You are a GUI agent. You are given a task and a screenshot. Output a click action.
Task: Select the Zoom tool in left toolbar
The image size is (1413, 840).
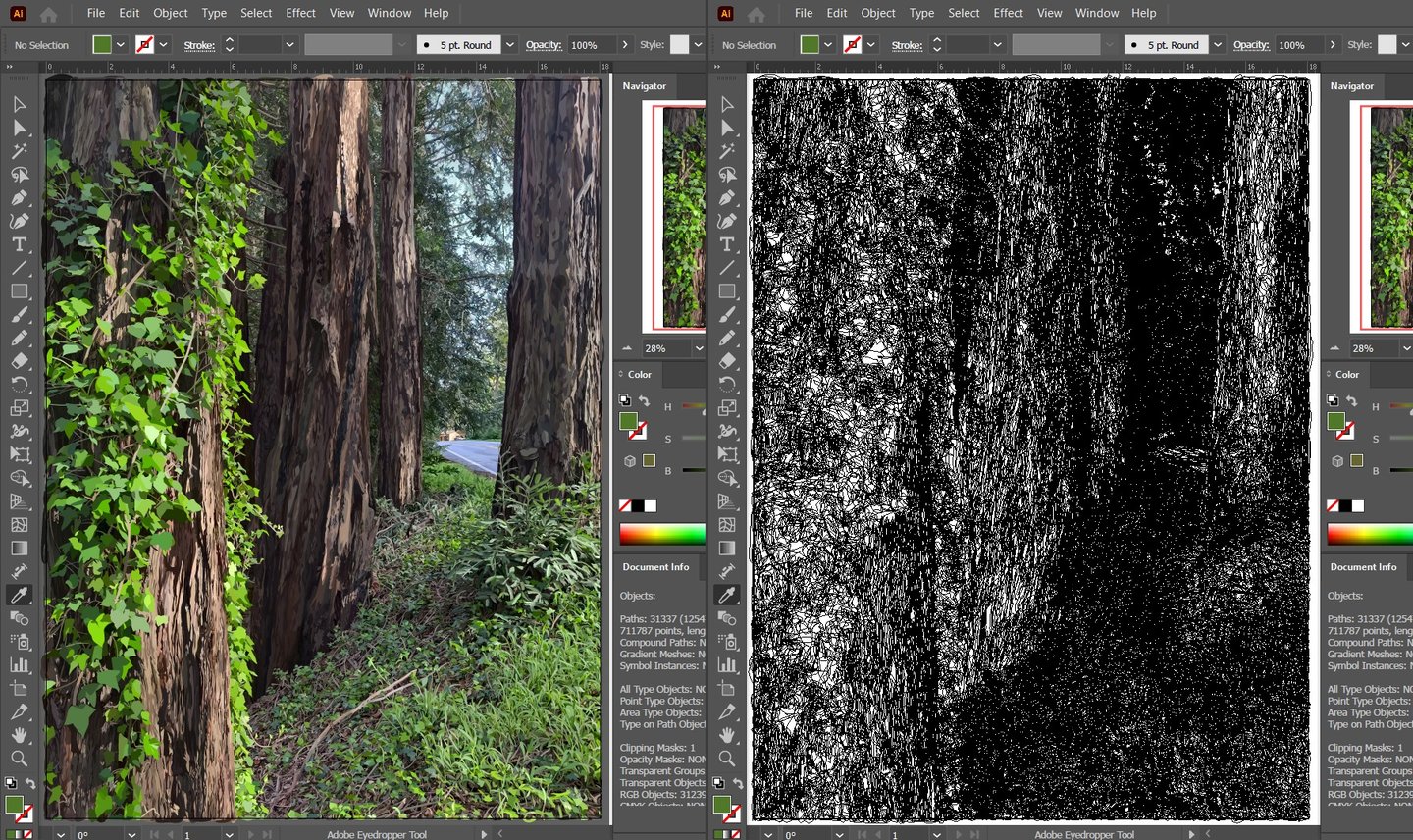pyautogui.click(x=19, y=759)
